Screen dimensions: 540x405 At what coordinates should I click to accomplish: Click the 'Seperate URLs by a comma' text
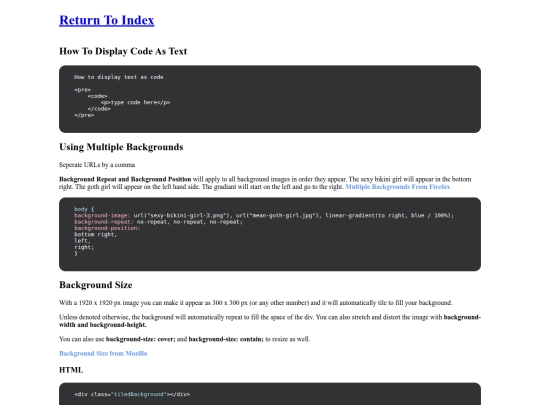[x=97, y=165]
